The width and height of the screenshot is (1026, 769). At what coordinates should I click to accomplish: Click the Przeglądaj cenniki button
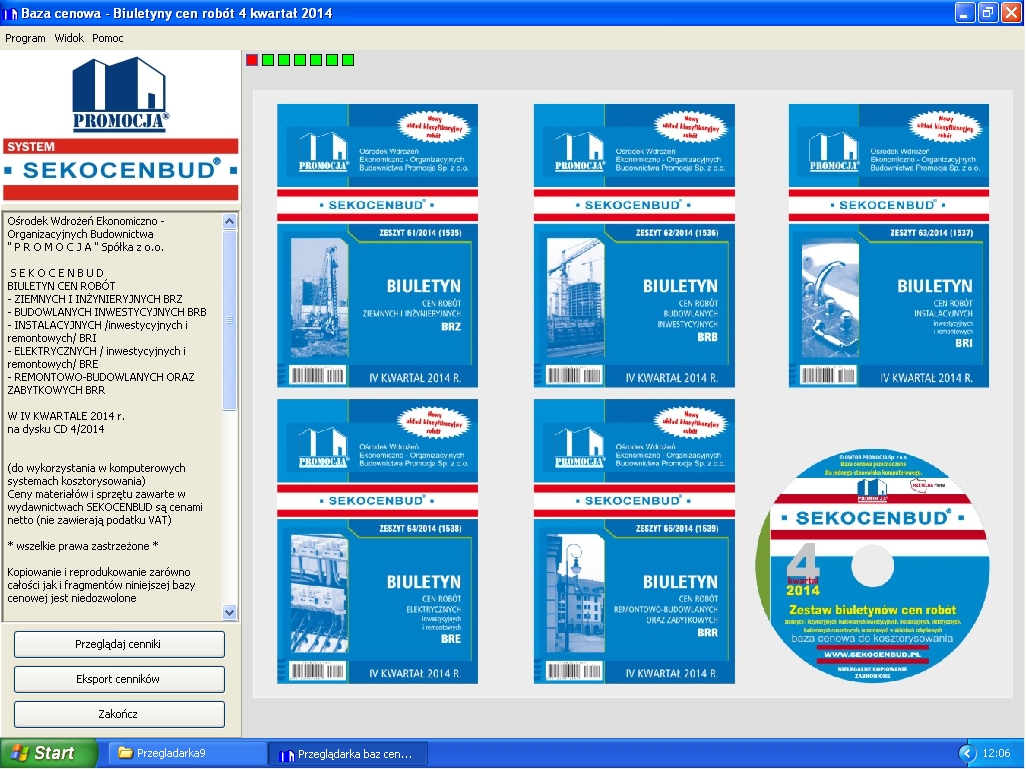click(x=119, y=644)
